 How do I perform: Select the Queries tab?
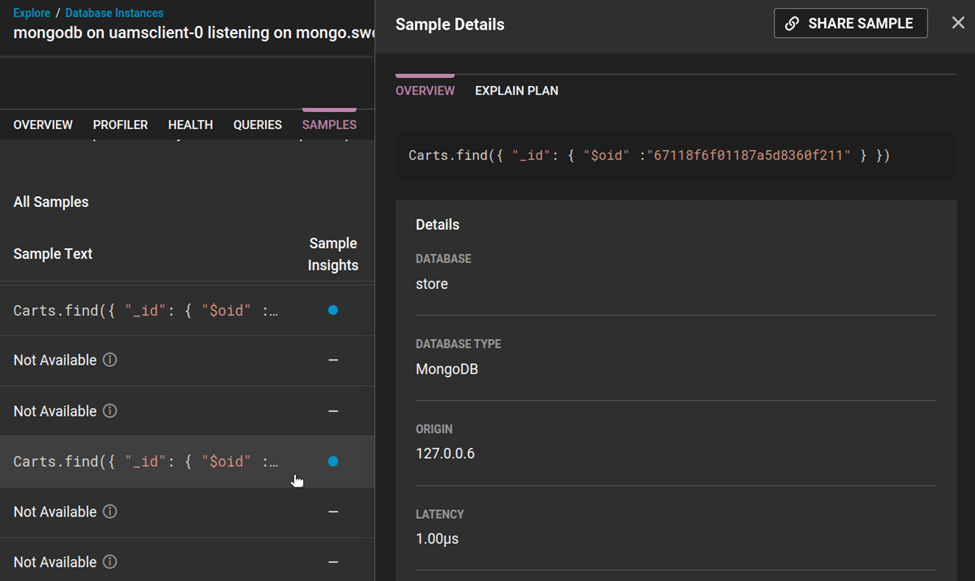click(257, 125)
